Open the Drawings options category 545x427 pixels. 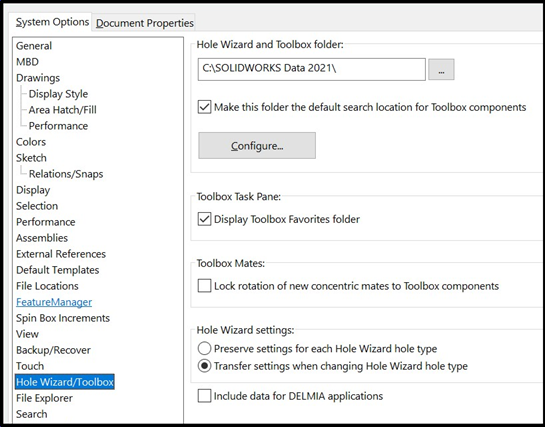(38, 78)
